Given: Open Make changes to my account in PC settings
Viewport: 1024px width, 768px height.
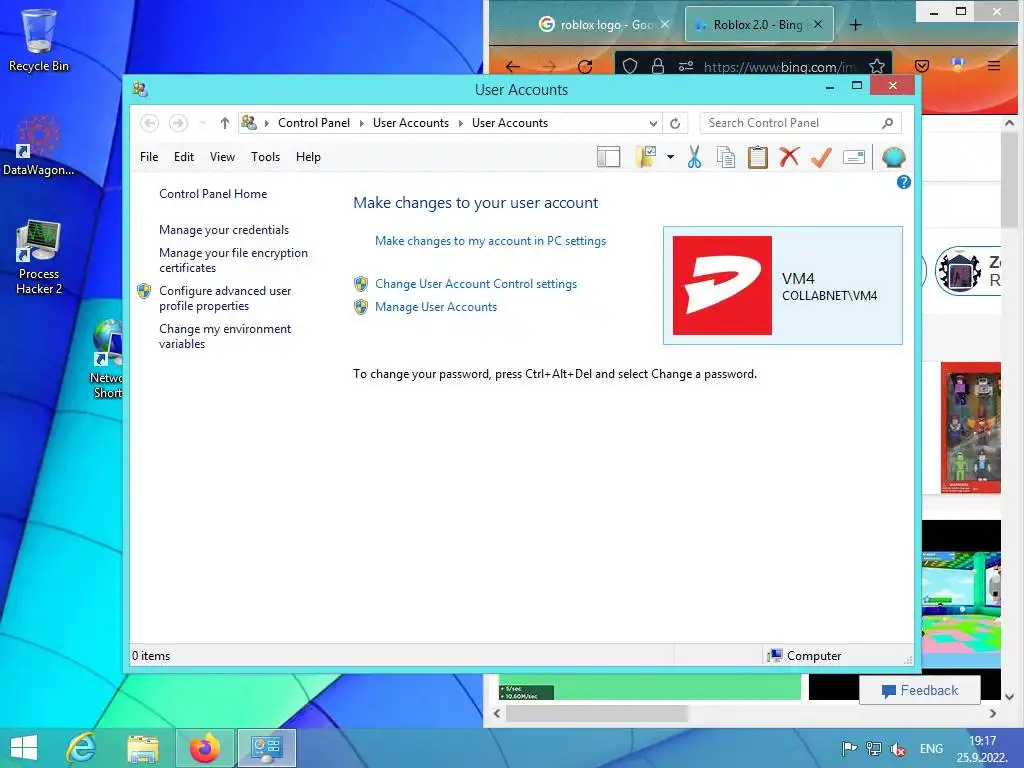Looking at the screenshot, I should 490,241.
